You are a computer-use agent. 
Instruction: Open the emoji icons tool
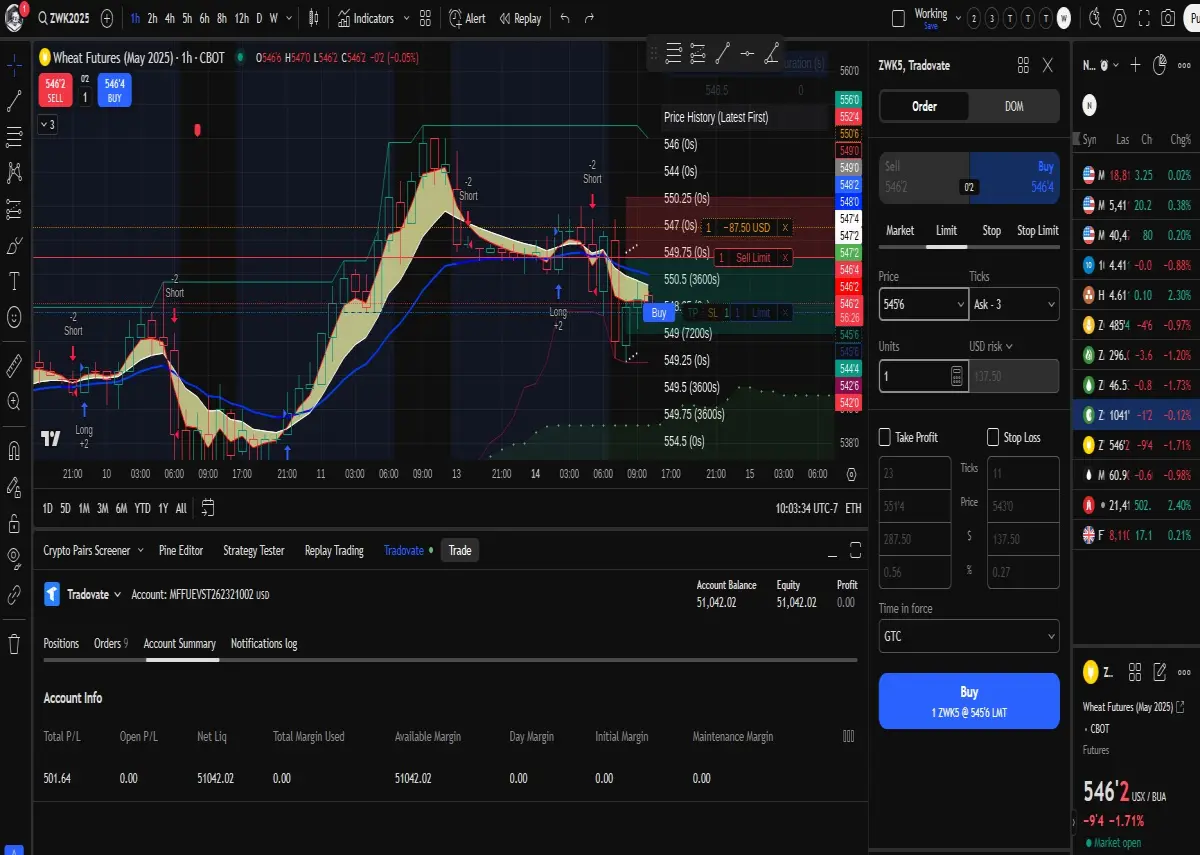click(x=14, y=317)
